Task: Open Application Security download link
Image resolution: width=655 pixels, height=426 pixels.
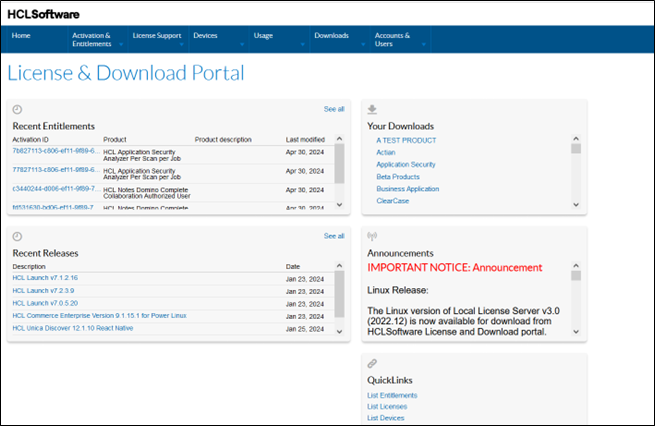Action: coord(406,165)
